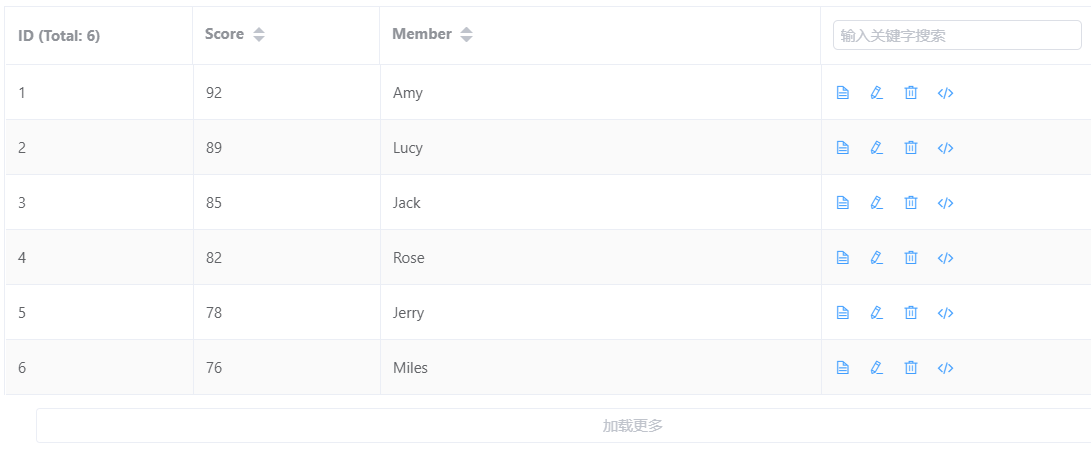
Task: Click the ID (Total: 6) column header
Action: pyautogui.click(x=59, y=36)
